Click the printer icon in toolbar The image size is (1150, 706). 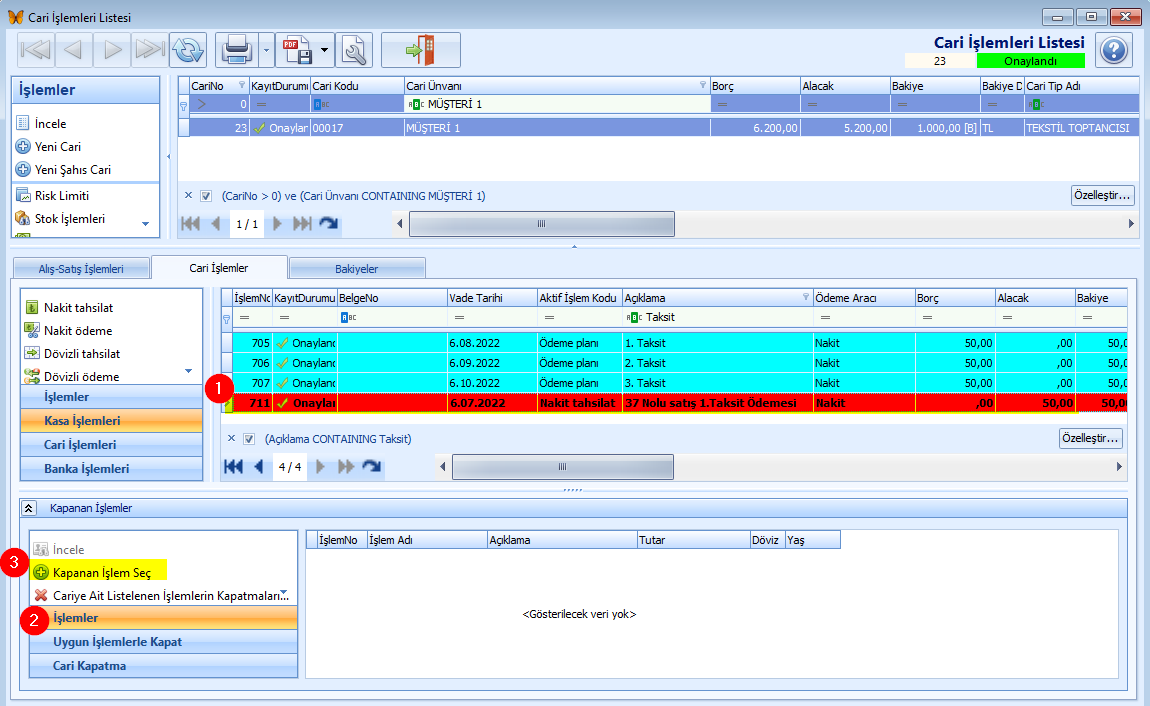tap(236, 49)
